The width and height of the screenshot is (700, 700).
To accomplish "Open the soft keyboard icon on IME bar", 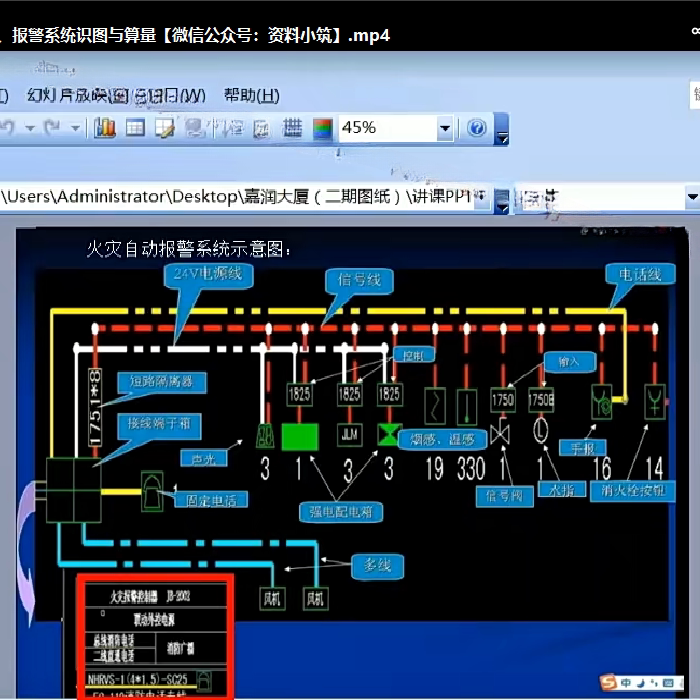I will [x=668, y=683].
